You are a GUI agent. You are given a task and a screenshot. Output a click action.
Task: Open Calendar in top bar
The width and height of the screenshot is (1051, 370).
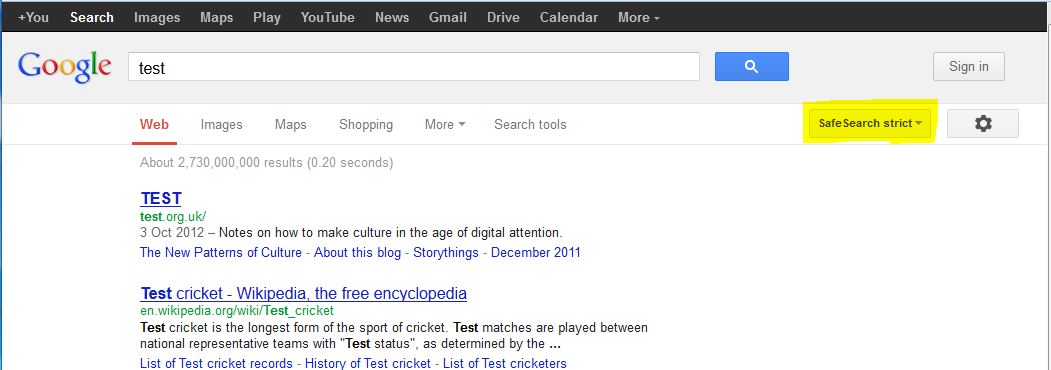(x=569, y=17)
